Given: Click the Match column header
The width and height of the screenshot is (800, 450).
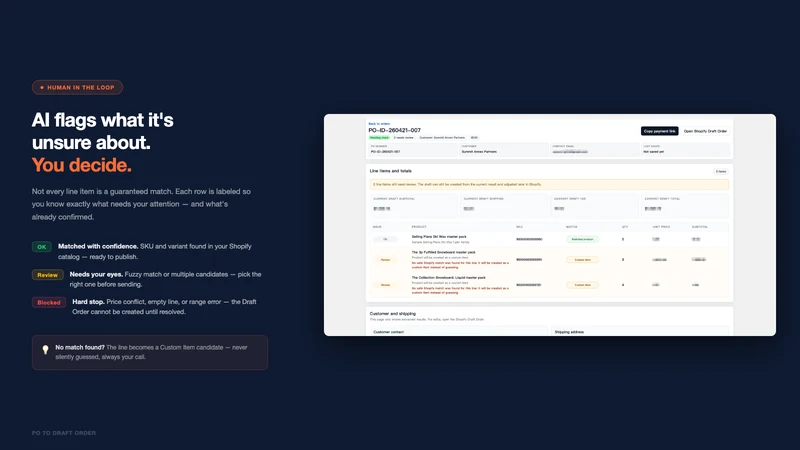Looking at the screenshot, I should pos(571,227).
